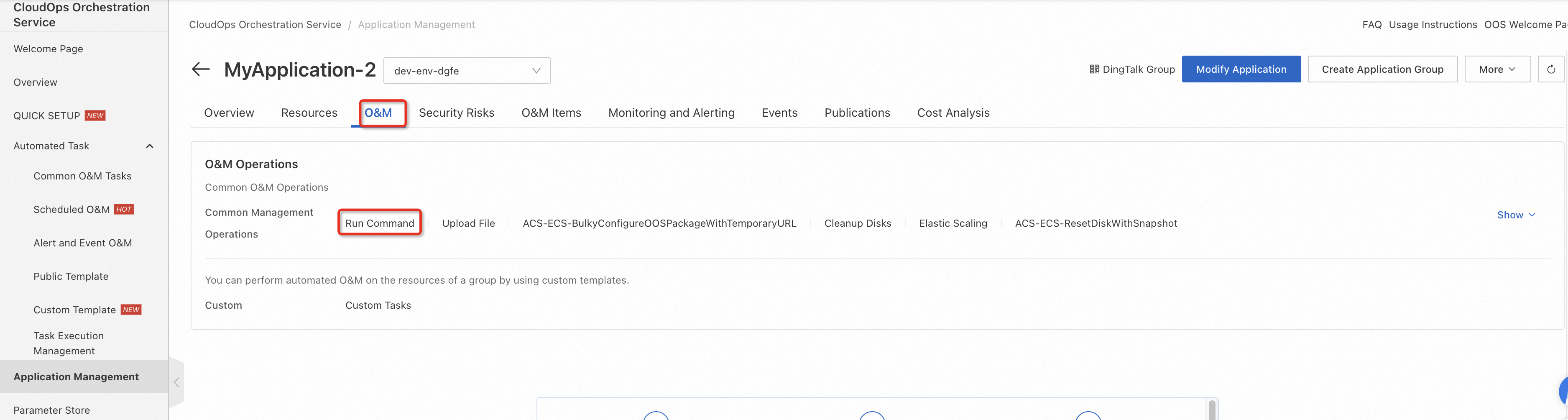Screen dimensions: 1568x420
Task: Expand operations with the Show link
Action: pos(1516,215)
